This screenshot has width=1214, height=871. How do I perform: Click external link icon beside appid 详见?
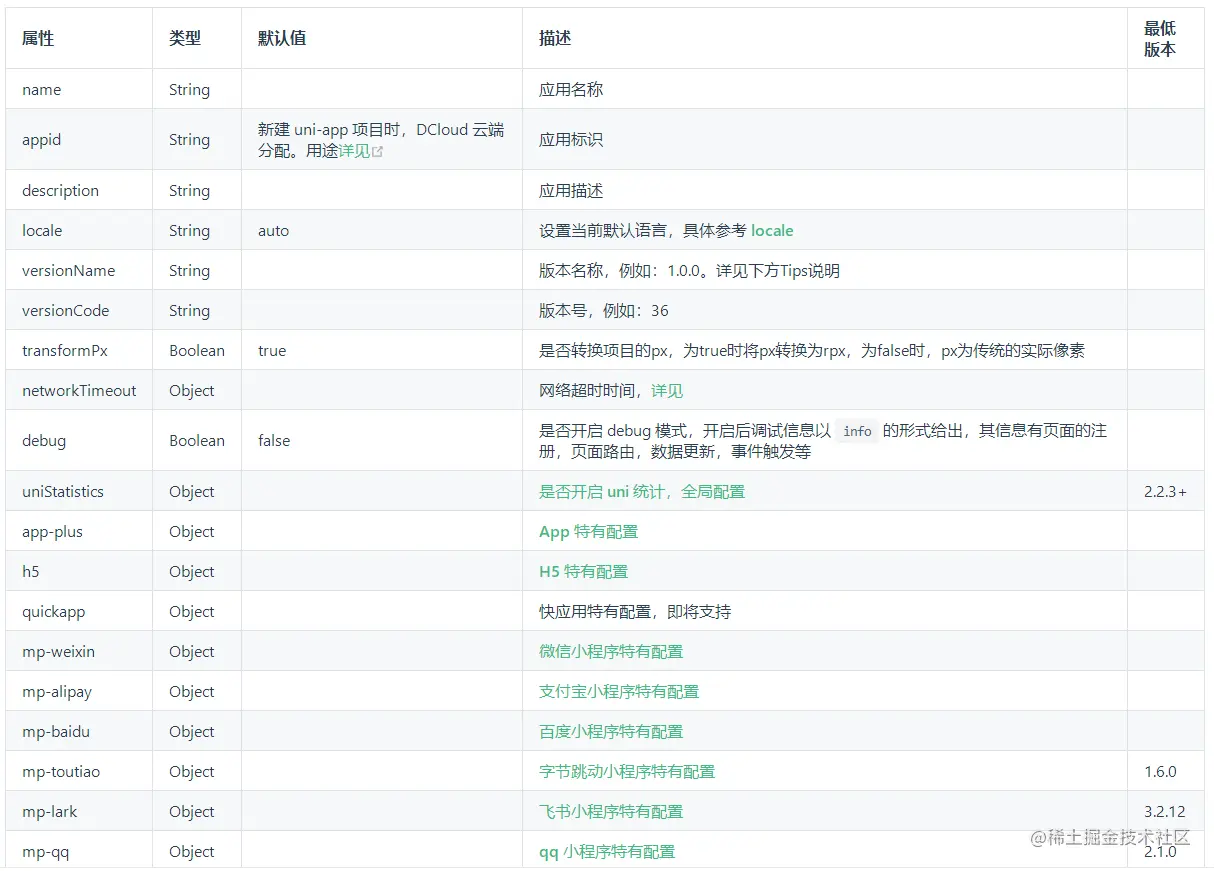click(x=378, y=152)
